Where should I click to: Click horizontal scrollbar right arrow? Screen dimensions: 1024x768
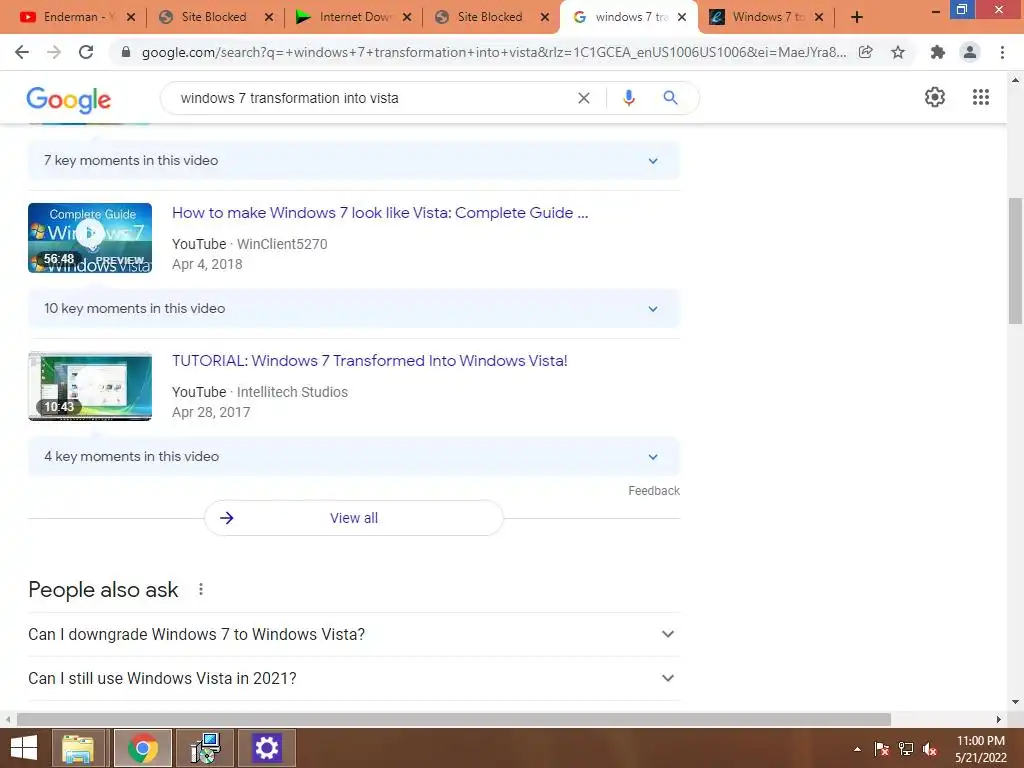(999, 719)
